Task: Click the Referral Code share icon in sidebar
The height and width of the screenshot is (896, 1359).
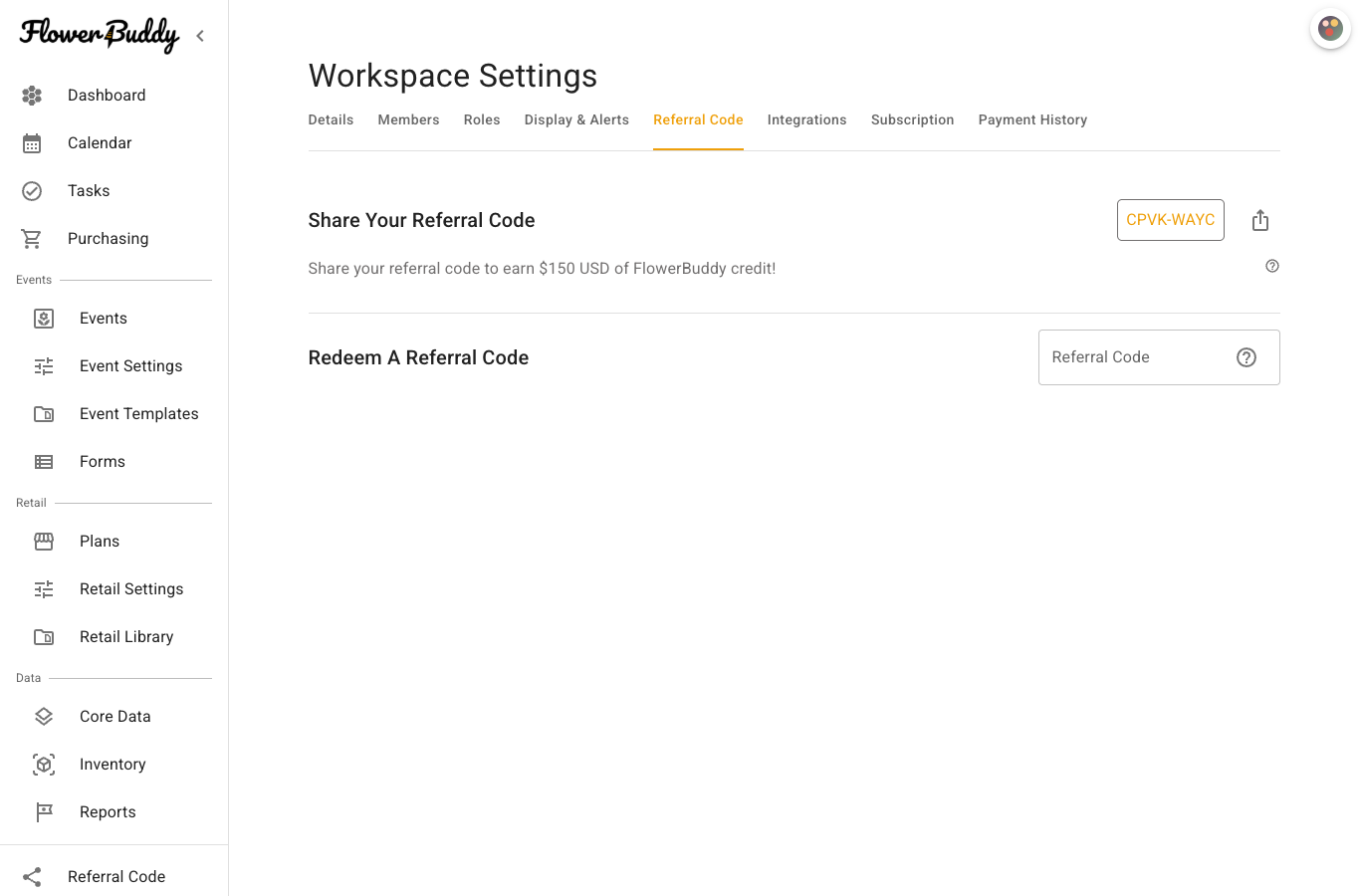Action: [32, 877]
